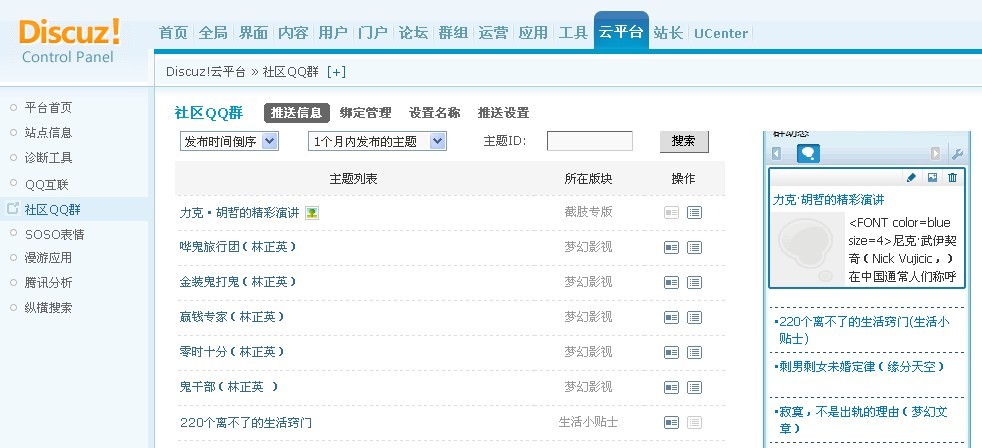The width and height of the screenshot is (982, 448).
Task: Open the 发布时间倒序 sort dropdown
Action: pos(229,142)
